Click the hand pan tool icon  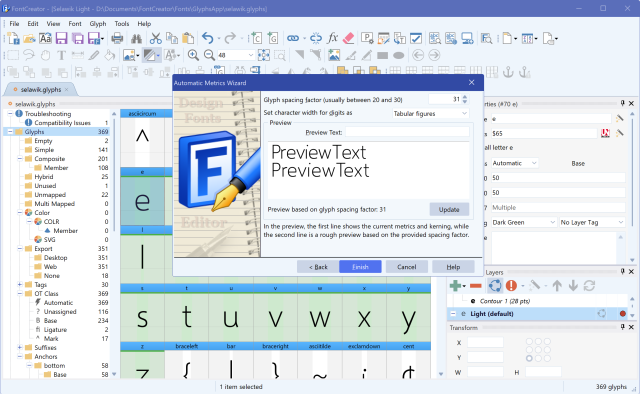(x=45, y=55)
